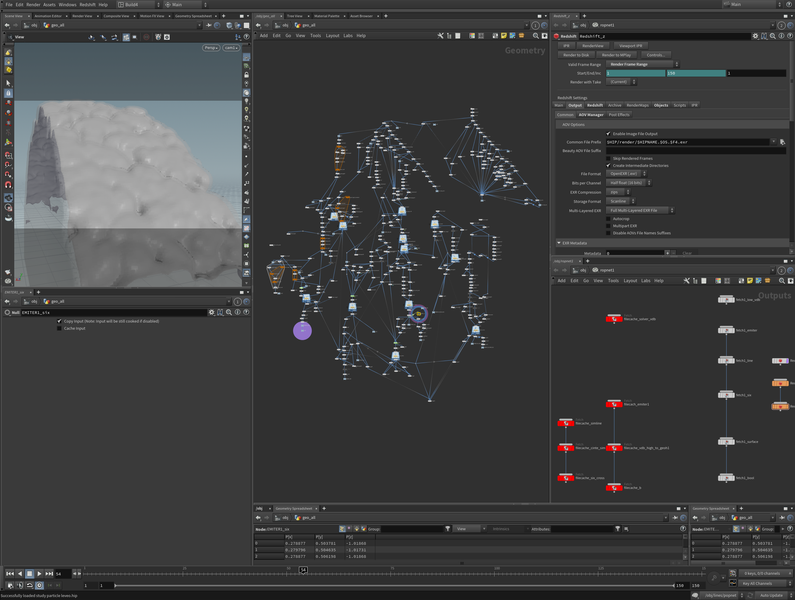Open the Geometry Spreadsheet tab in the scene view pane
The image size is (795, 600).
tap(193, 16)
